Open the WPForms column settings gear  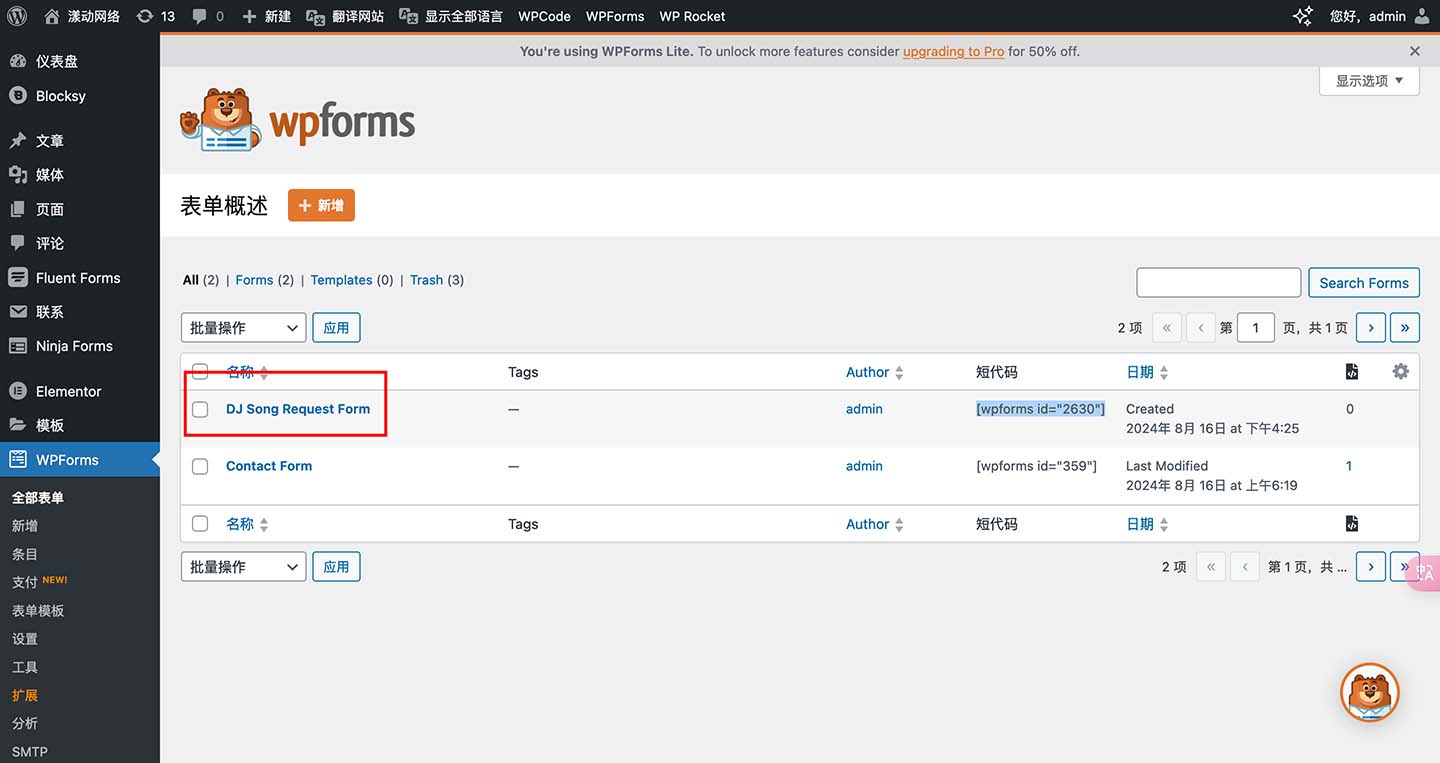[x=1400, y=371]
